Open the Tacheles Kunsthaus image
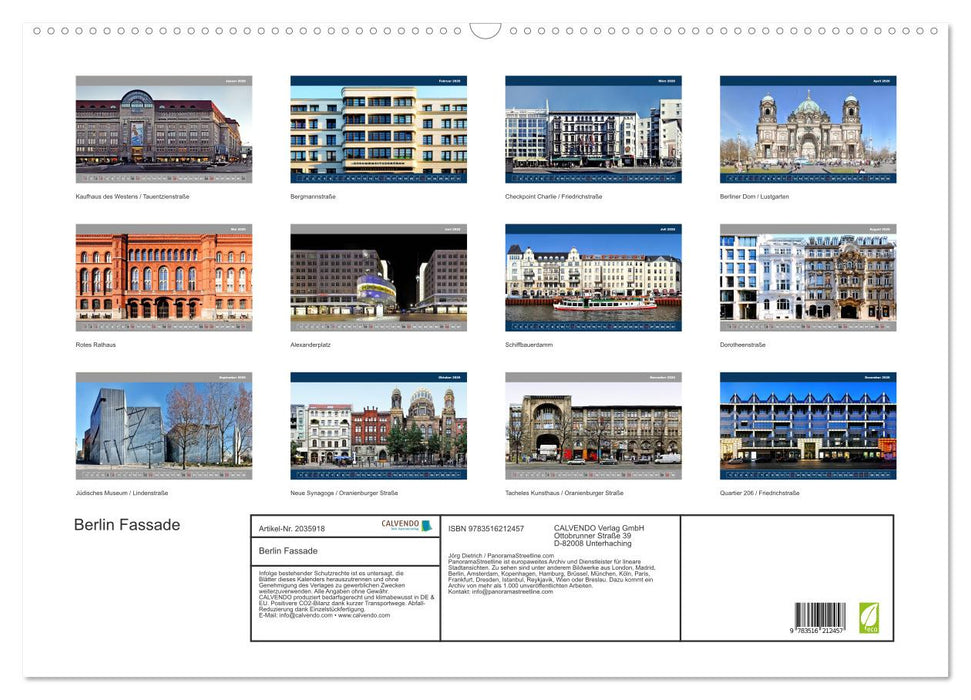The height and width of the screenshot is (700, 971). click(x=592, y=426)
